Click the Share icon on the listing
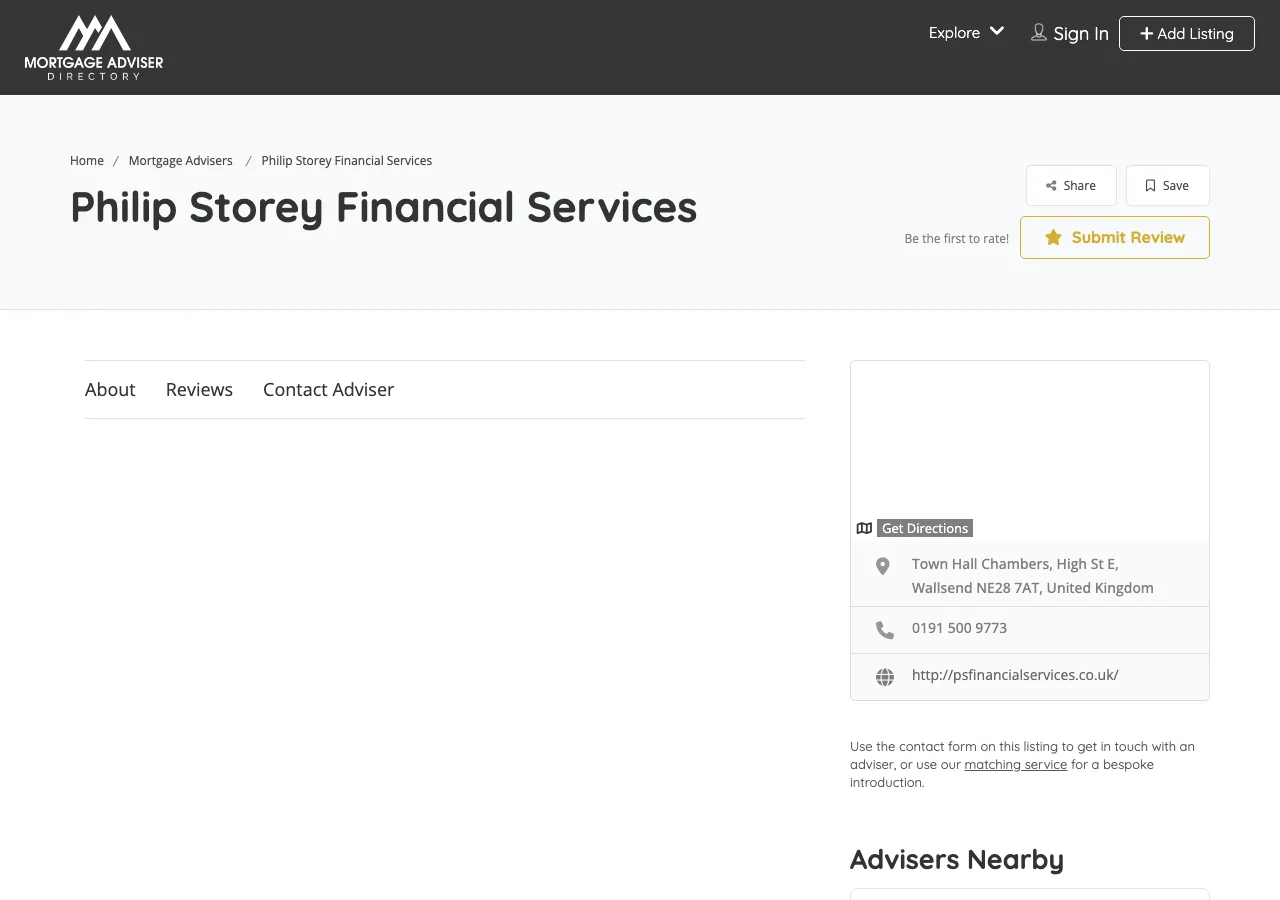 click(x=1052, y=185)
